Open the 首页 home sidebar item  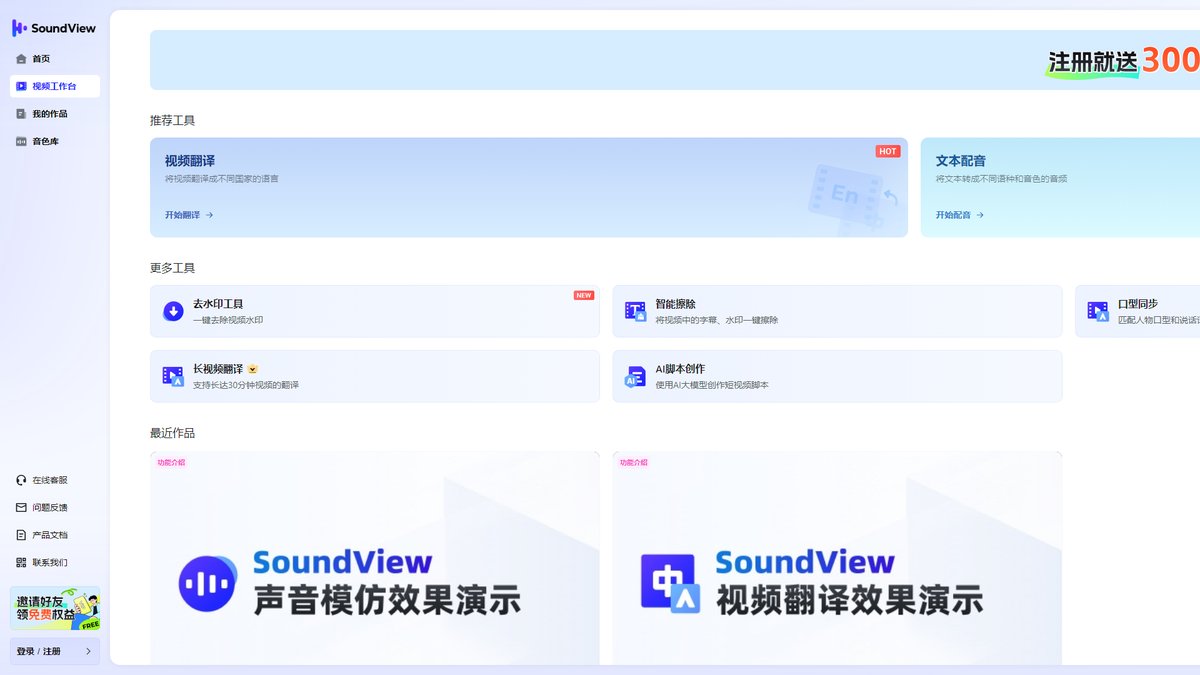coord(55,59)
